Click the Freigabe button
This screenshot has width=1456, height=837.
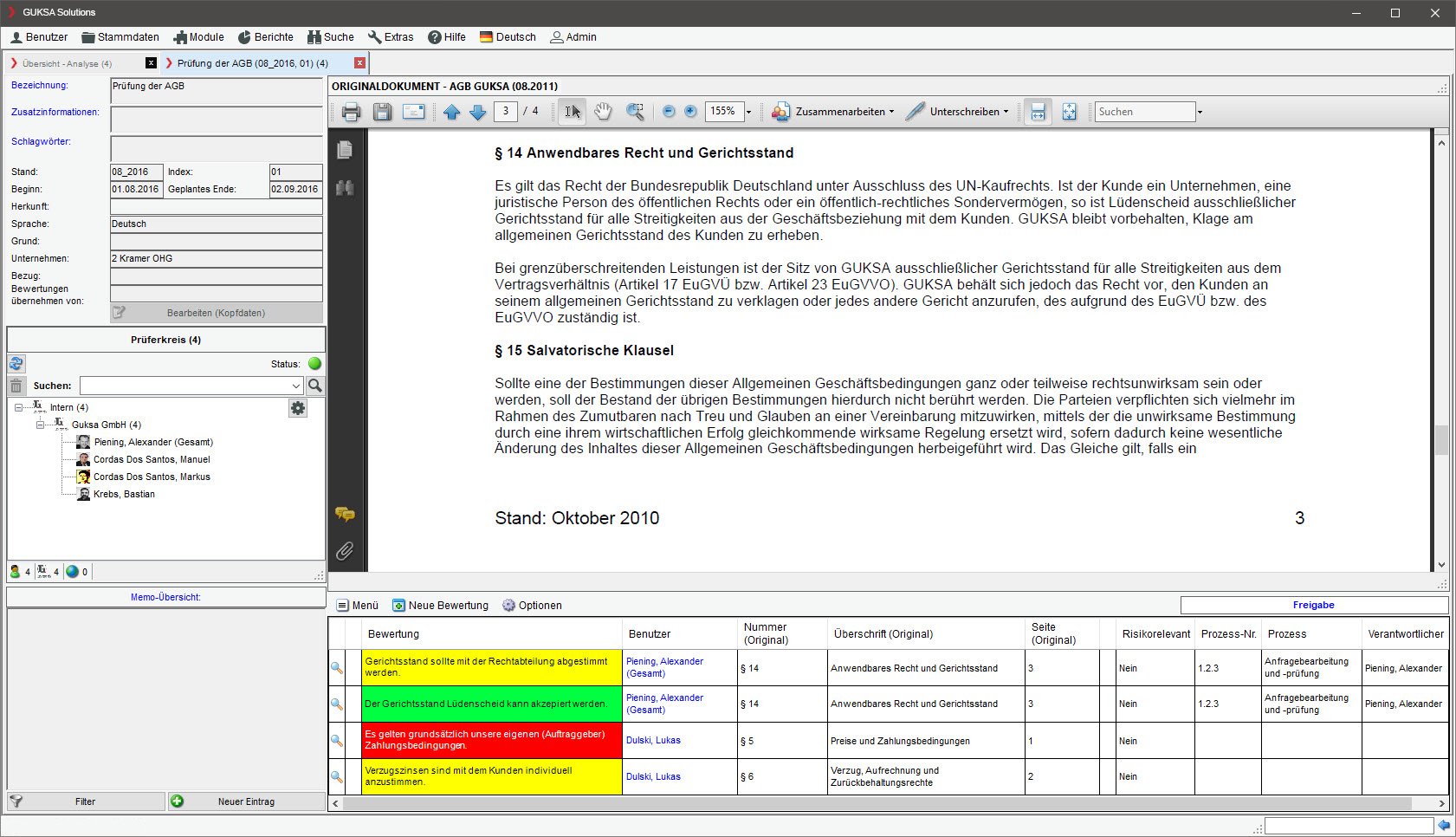[1314, 605]
